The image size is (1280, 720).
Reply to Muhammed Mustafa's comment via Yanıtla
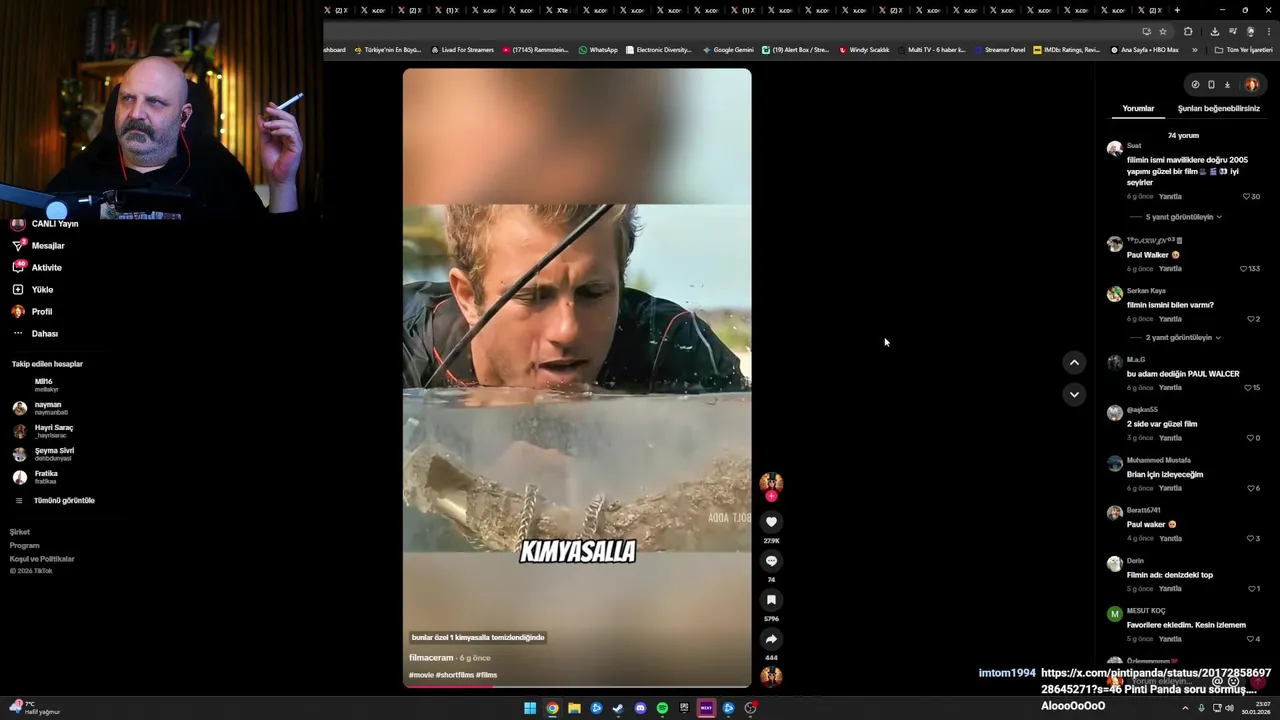point(1169,489)
